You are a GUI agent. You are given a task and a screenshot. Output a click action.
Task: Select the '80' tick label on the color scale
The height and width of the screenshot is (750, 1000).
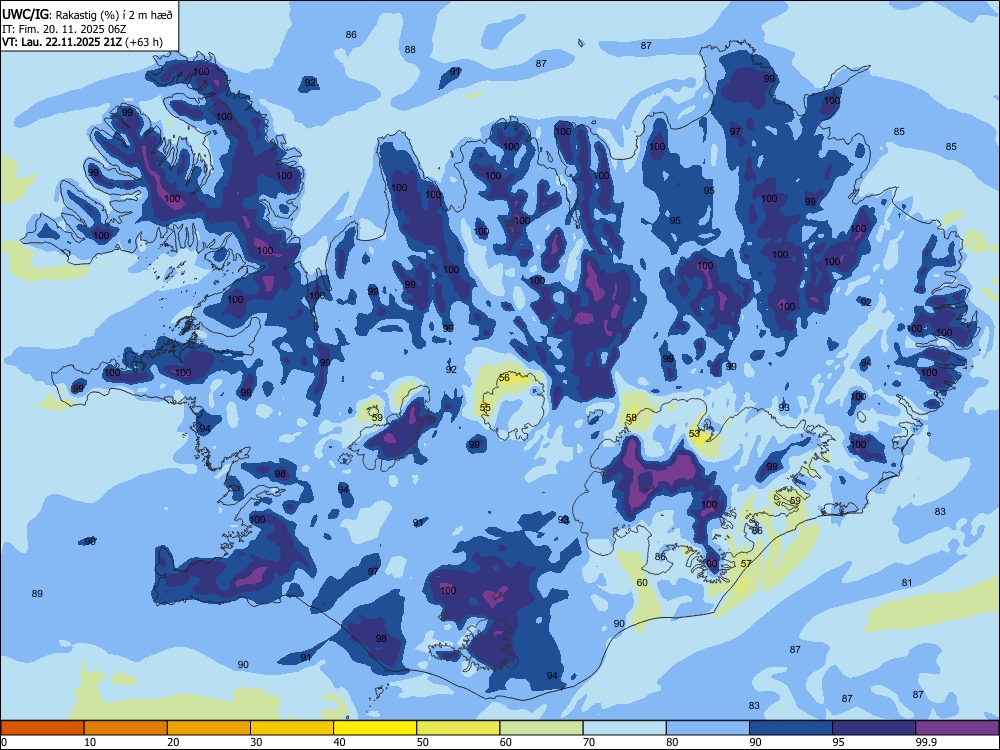coord(672,742)
